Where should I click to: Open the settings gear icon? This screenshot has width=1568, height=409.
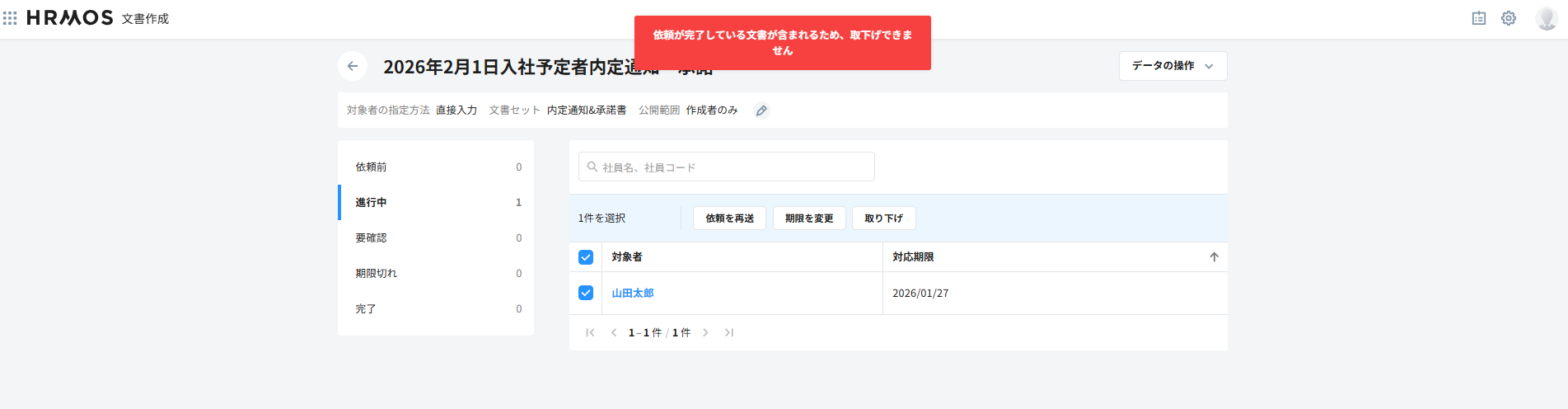point(1508,18)
